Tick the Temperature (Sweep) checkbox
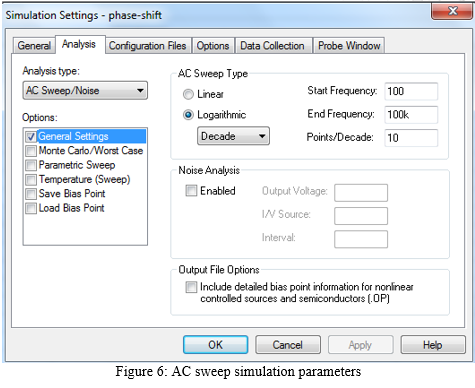 31,179
